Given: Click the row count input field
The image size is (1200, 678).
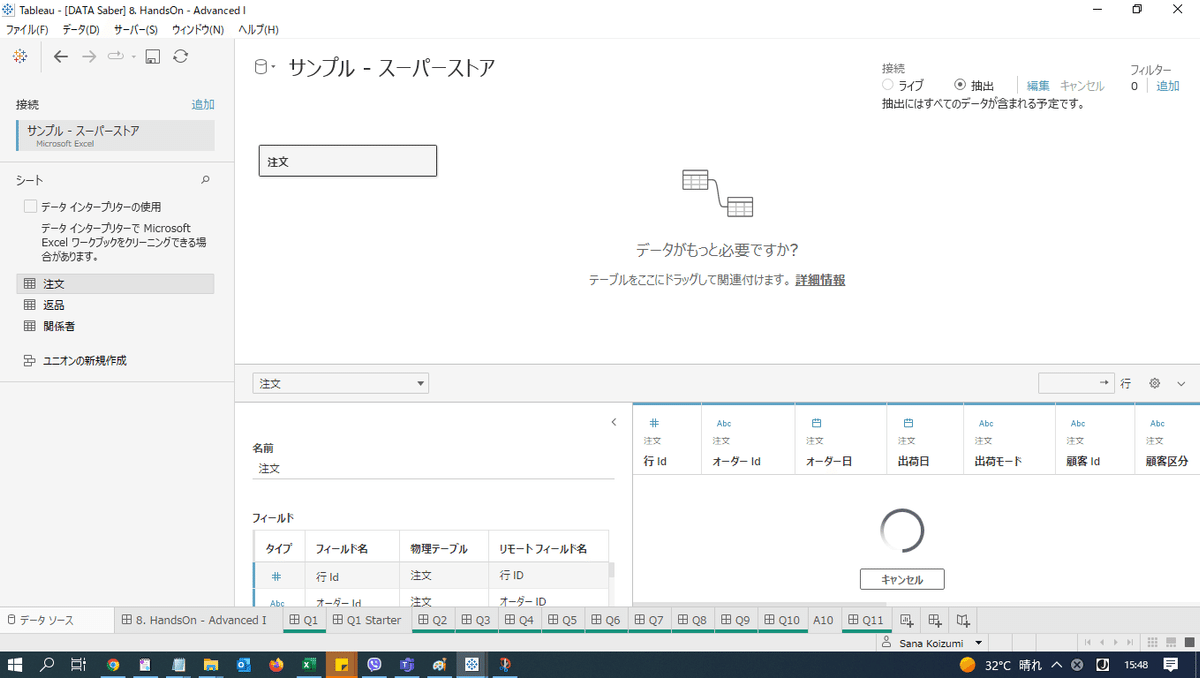Looking at the screenshot, I should 1076,383.
